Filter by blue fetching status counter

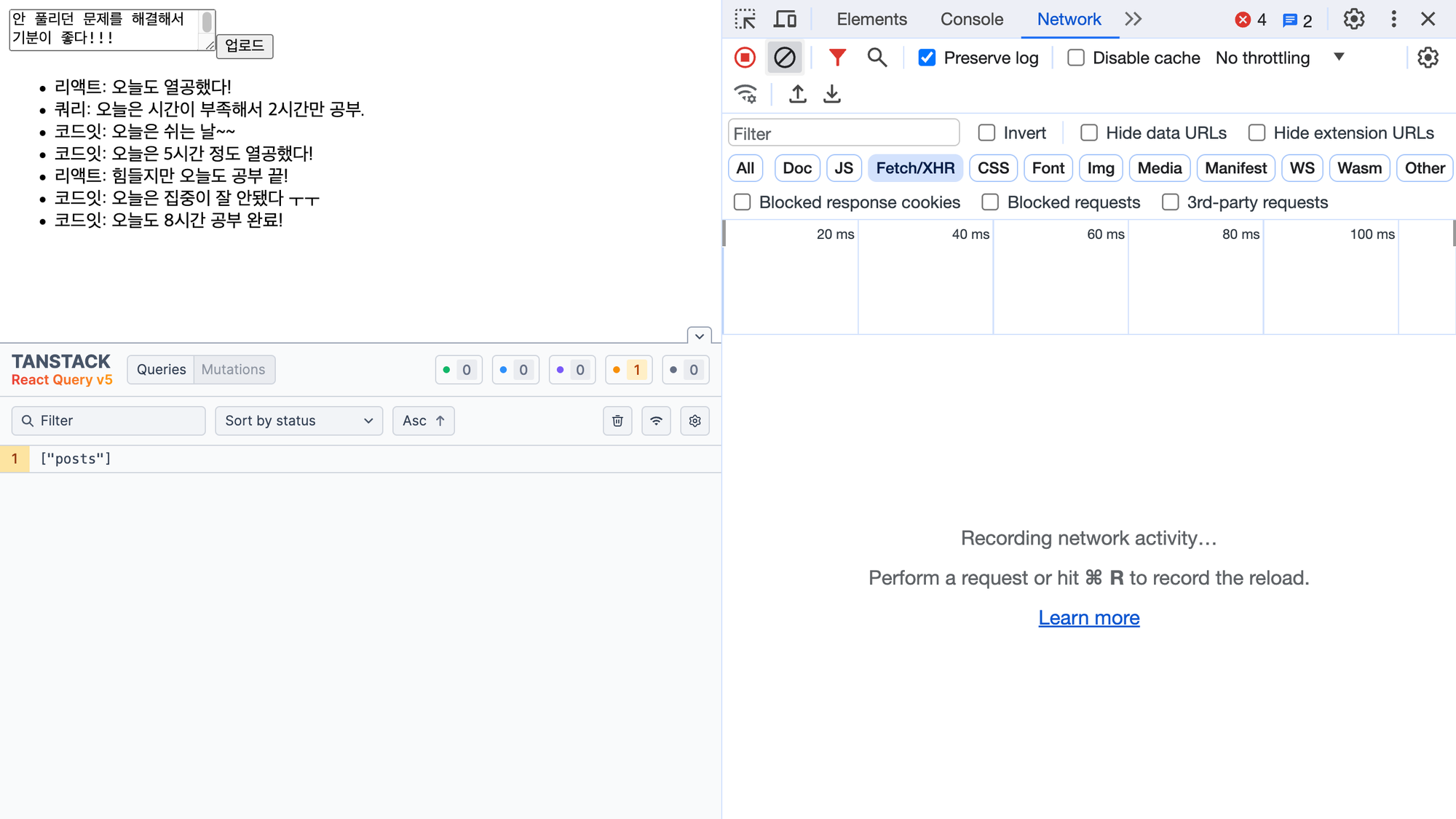(x=515, y=370)
